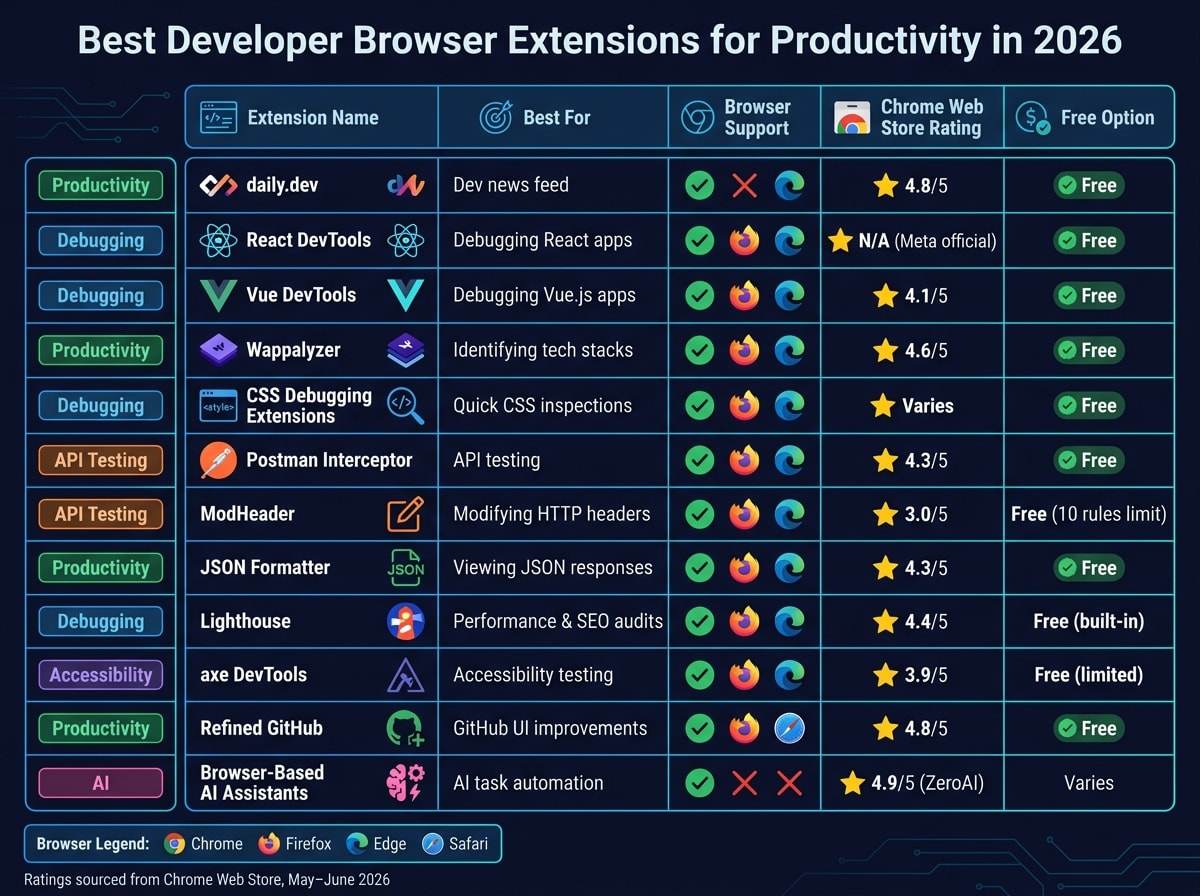This screenshot has height=896, width=1200.
Task: Click the 4.9/5 (ZeroAI) rating
Action: (x=912, y=782)
